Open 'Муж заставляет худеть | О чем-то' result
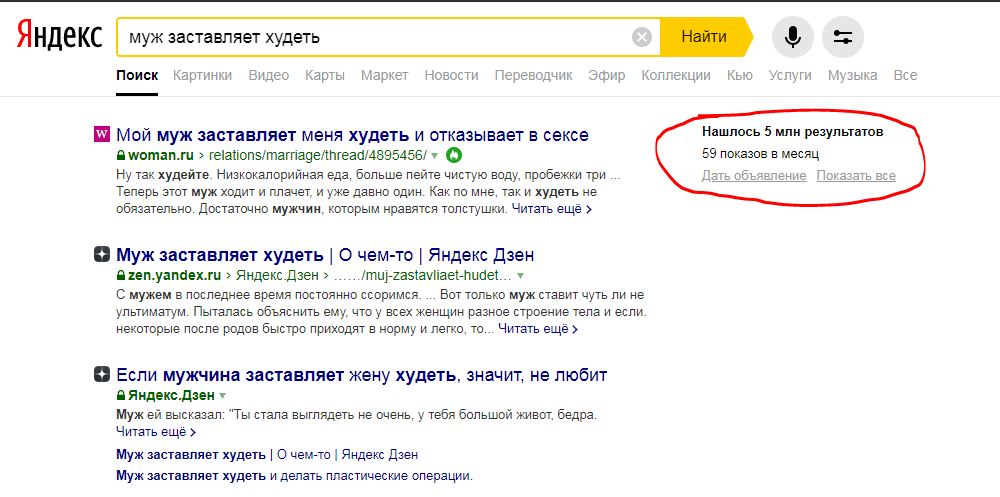 (325, 256)
